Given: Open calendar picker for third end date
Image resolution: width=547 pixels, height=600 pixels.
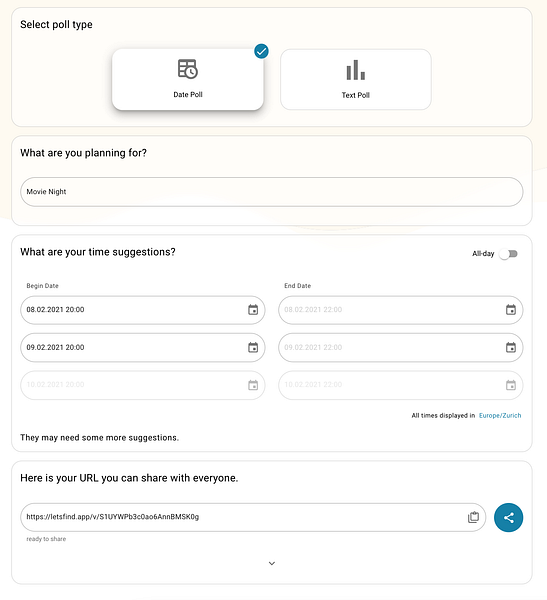Looking at the screenshot, I should click(x=511, y=385).
